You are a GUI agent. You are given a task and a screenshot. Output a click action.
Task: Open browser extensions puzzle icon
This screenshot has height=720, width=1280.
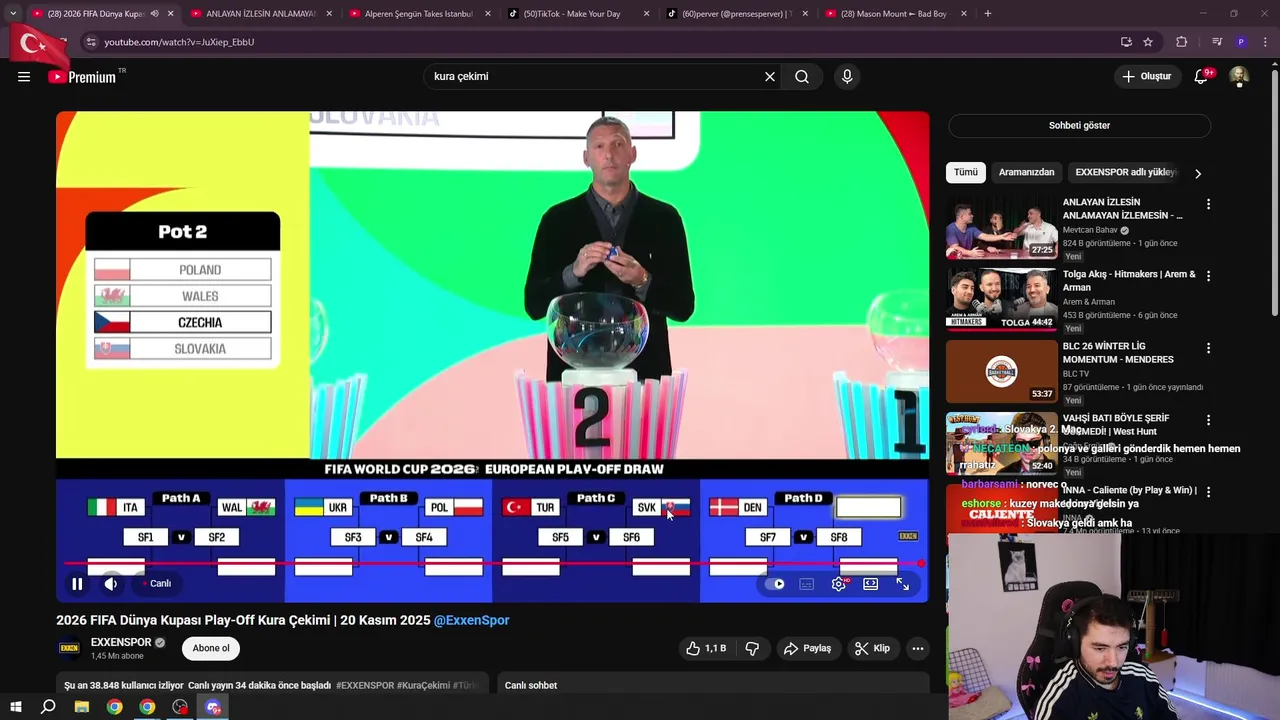tap(1182, 42)
